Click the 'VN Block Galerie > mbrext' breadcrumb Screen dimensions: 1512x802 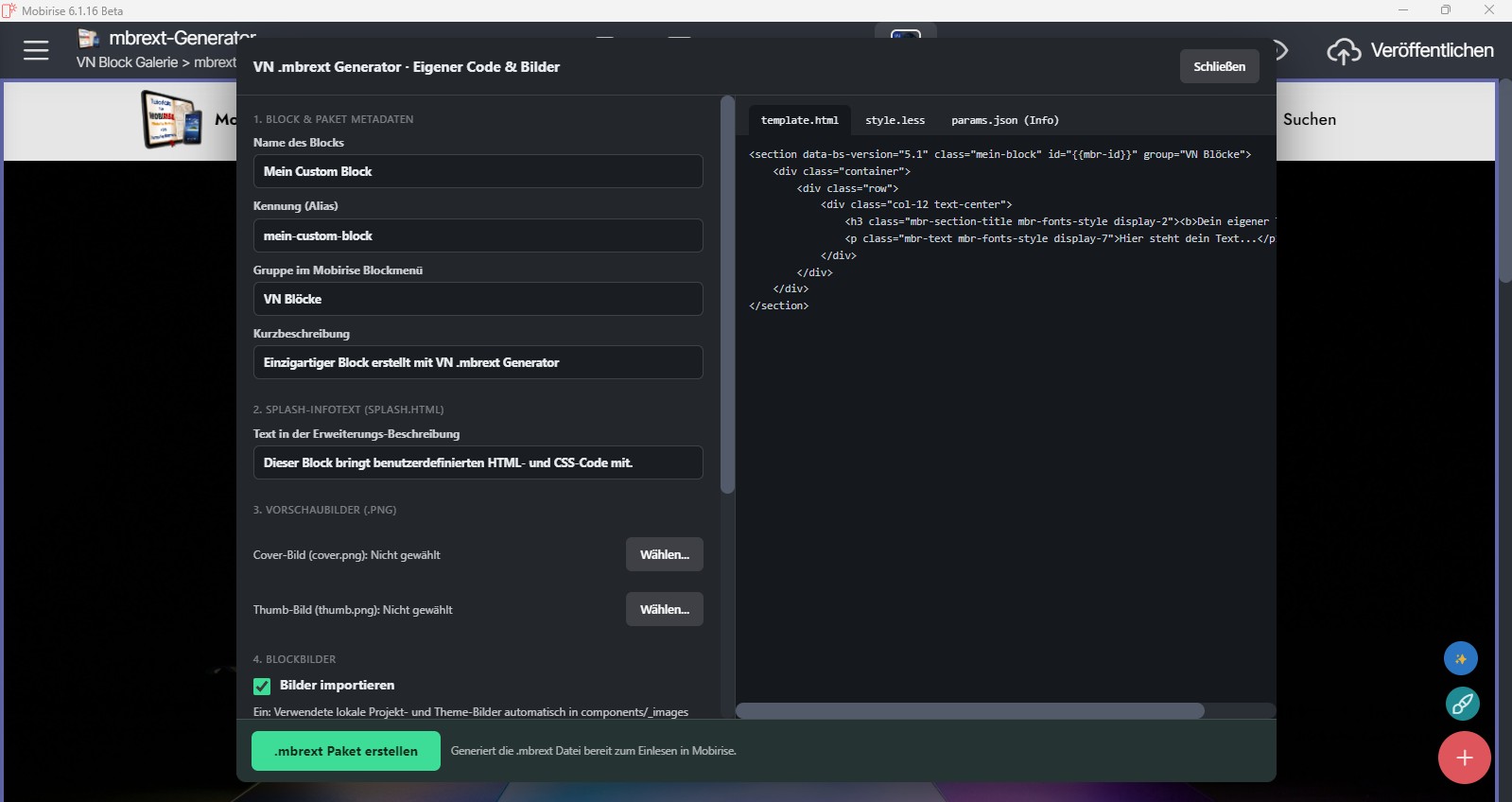click(156, 62)
